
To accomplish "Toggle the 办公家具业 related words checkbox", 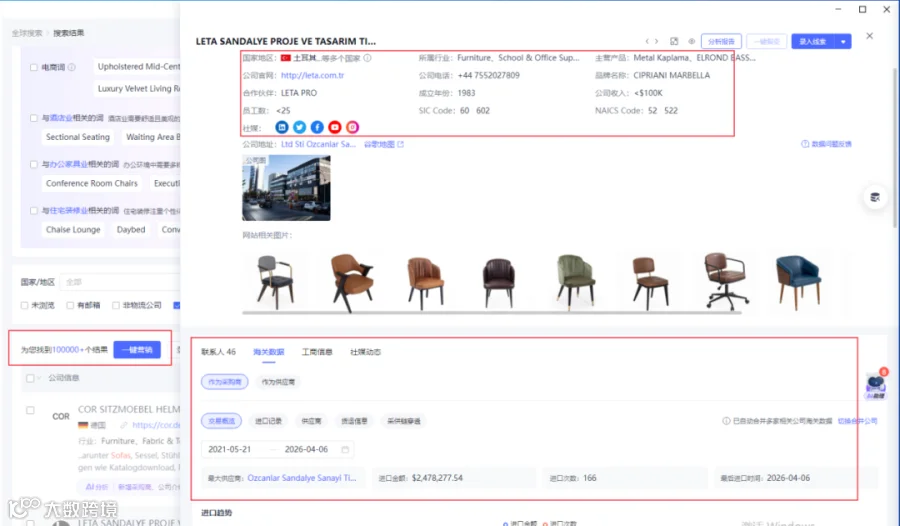I will click(x=34, y=164).
